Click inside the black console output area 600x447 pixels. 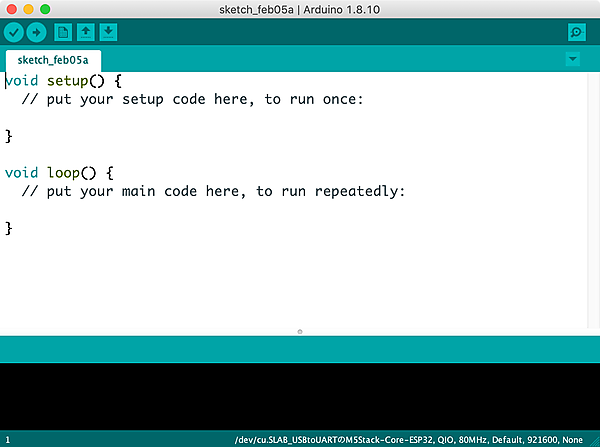click(x=300, y=395)
